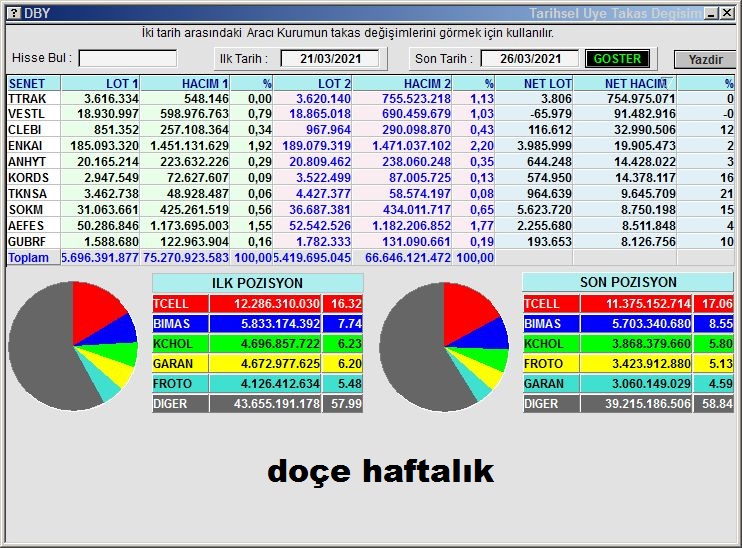
Task: Click the help question mark icon in title bar
Action: click(x=14, y=13)
